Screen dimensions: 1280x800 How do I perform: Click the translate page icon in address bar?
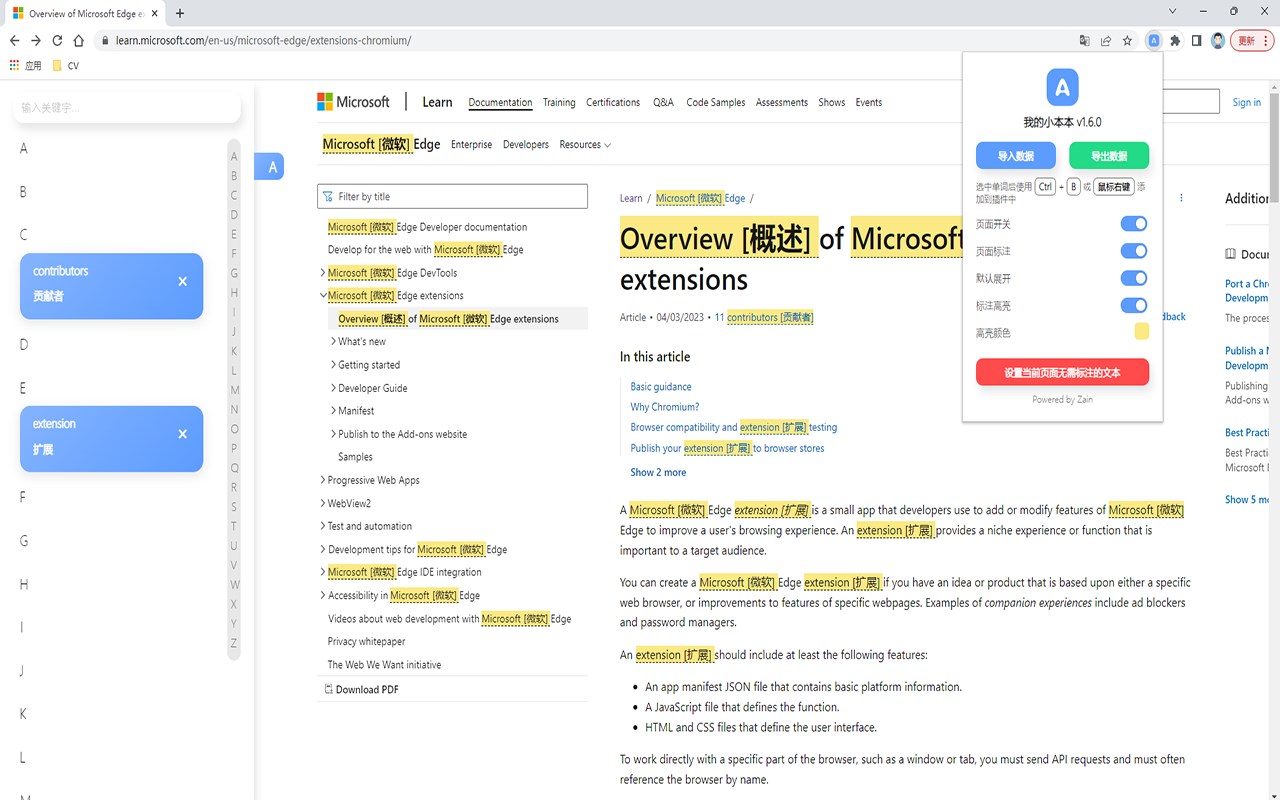1084,41
